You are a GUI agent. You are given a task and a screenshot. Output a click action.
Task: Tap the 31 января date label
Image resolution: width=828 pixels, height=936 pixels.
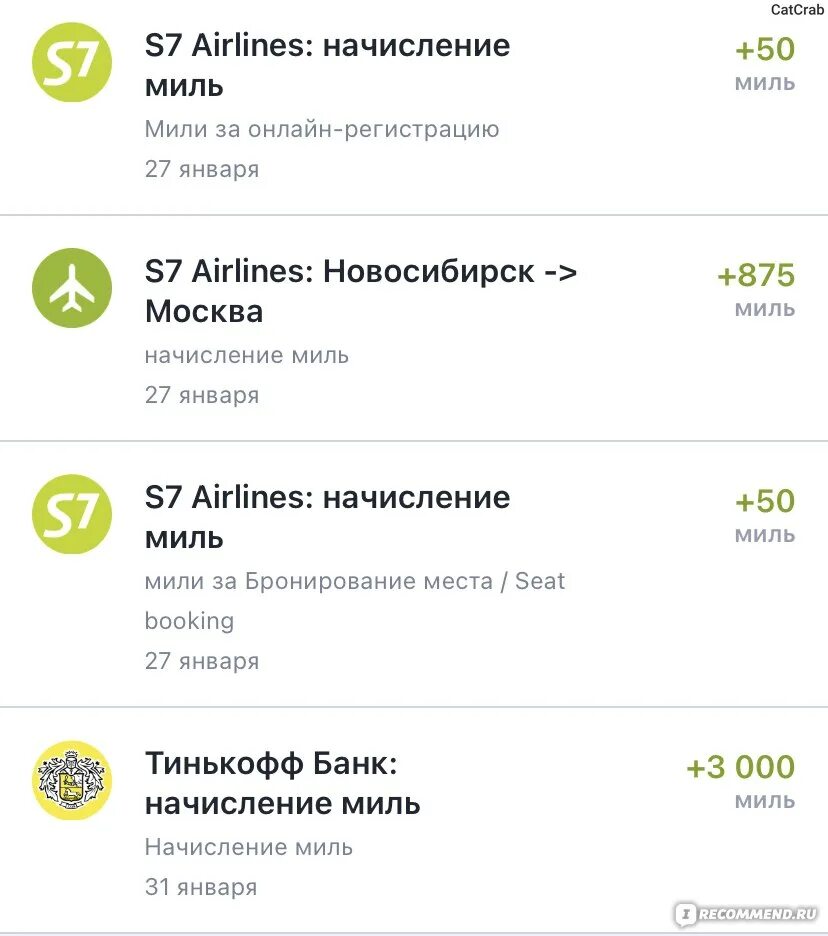[201, 886]
